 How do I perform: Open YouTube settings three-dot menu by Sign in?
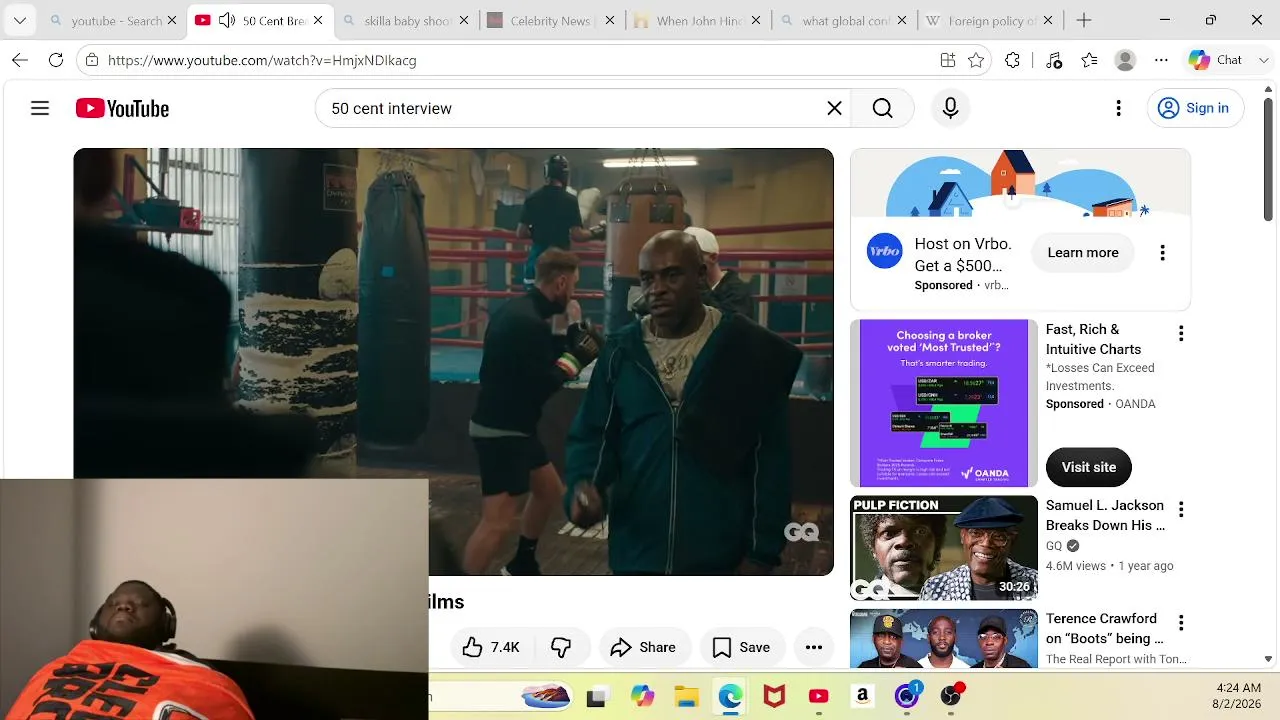click(x=1118, y=108)
